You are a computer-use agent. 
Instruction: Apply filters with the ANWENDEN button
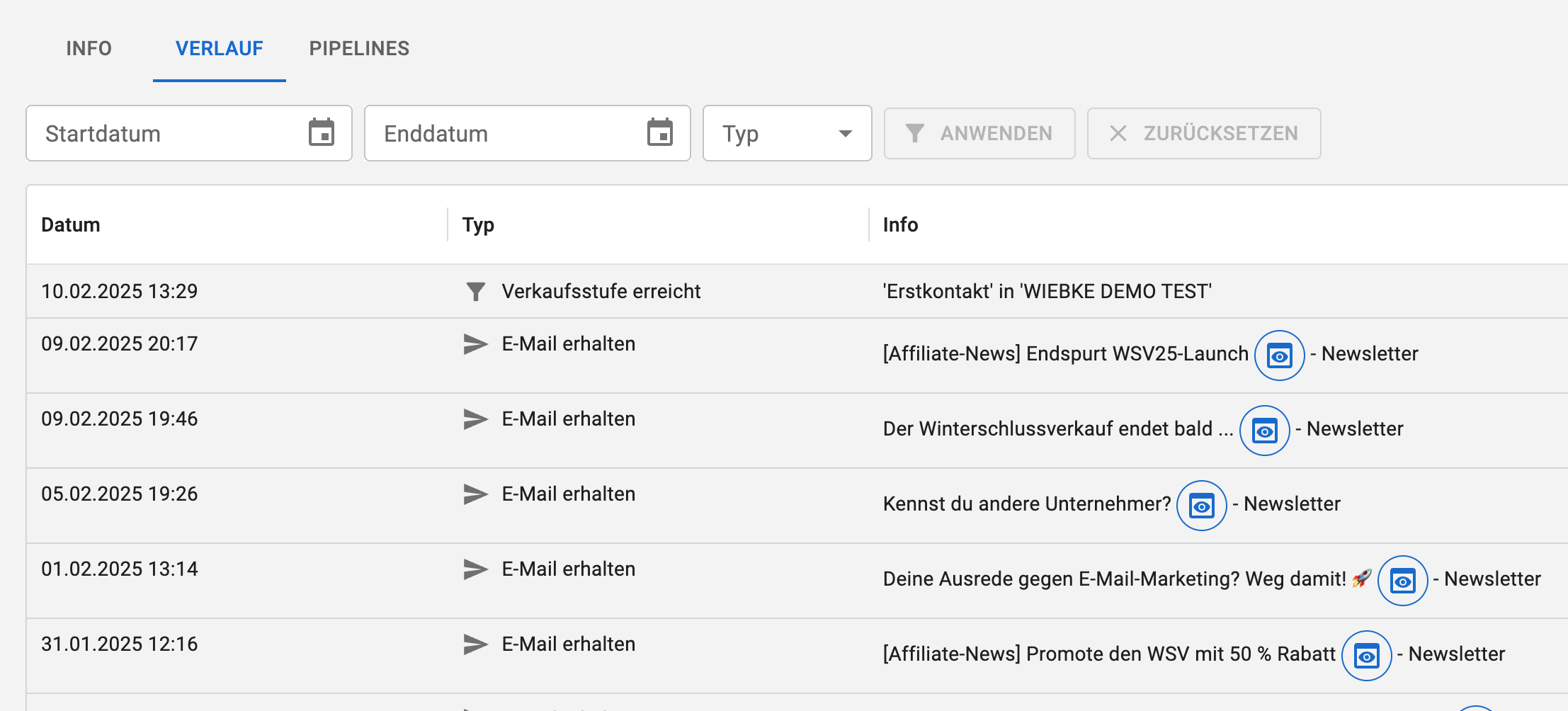(979, 133)
